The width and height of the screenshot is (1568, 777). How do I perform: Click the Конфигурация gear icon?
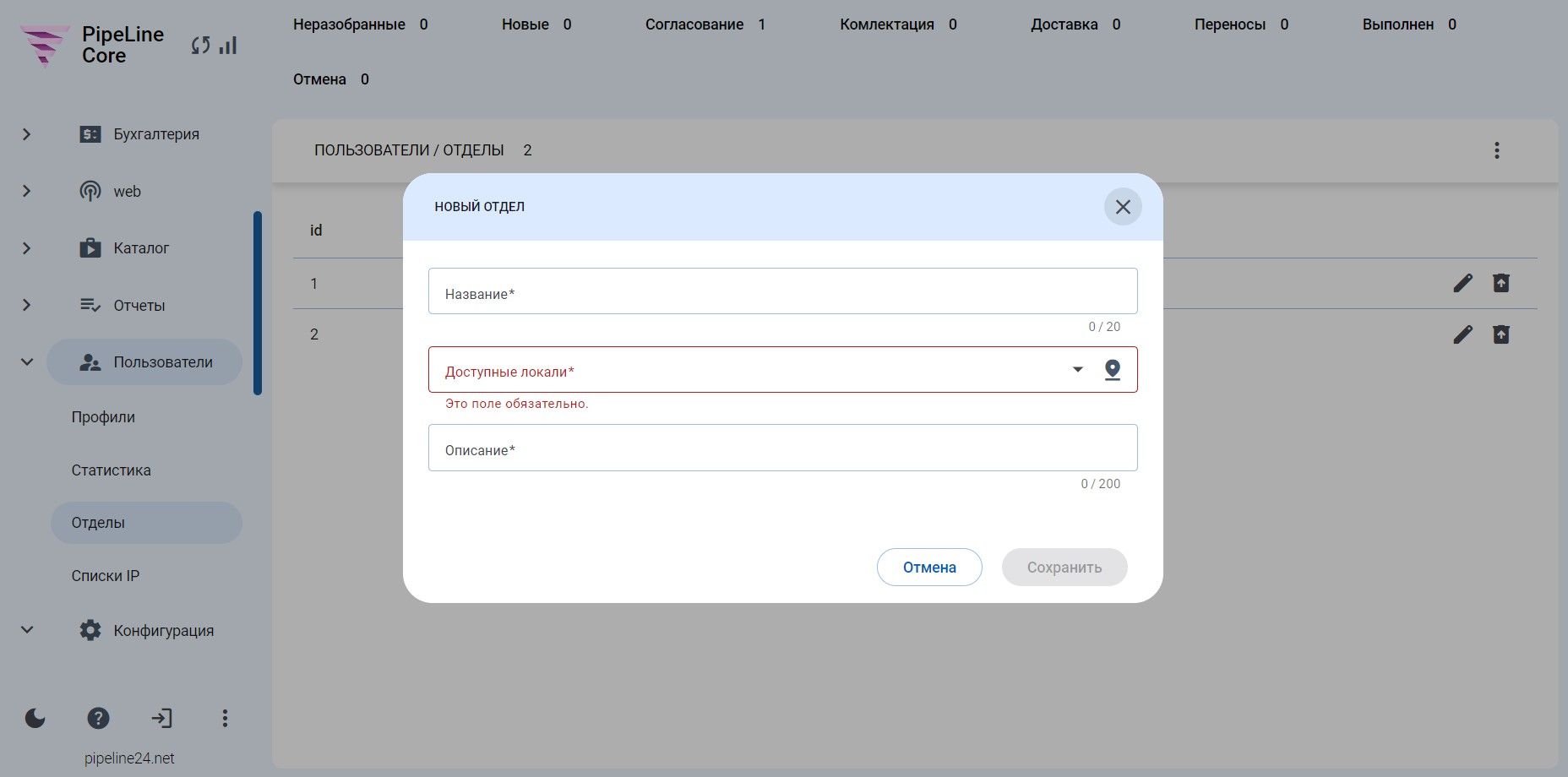[90, 631]
